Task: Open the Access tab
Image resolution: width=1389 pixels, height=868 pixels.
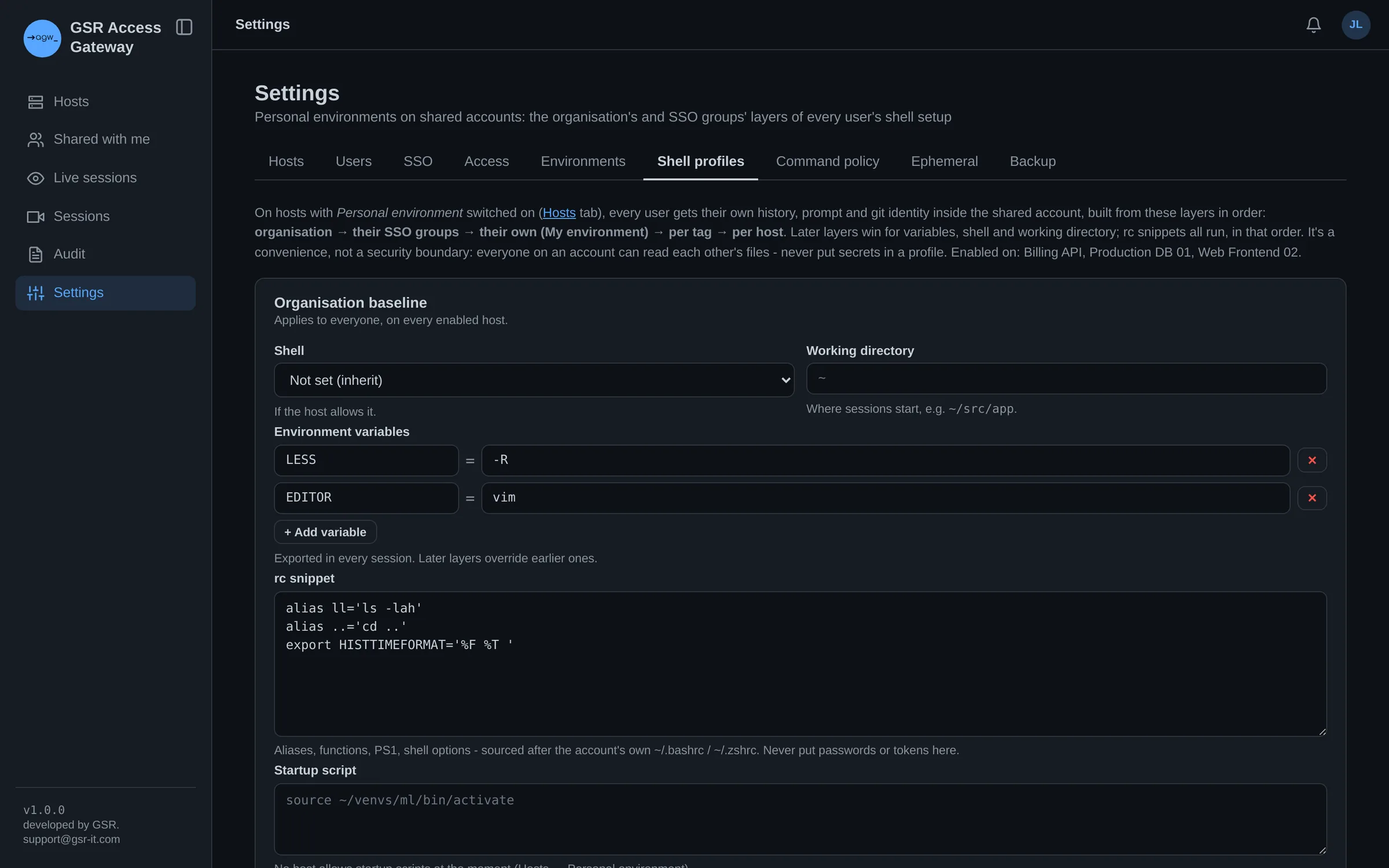Action: (x=486, y=161)
